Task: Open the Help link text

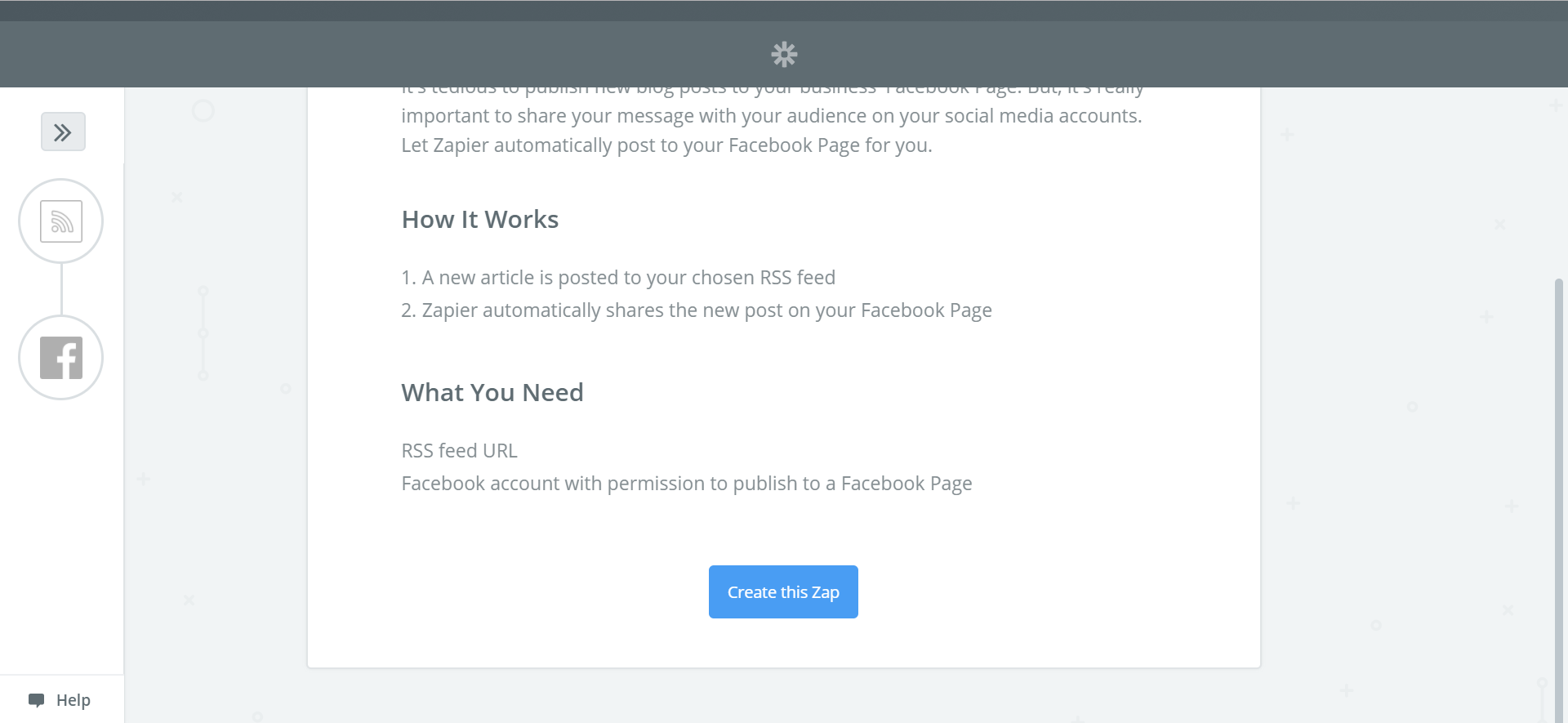Action: point(73,700)
